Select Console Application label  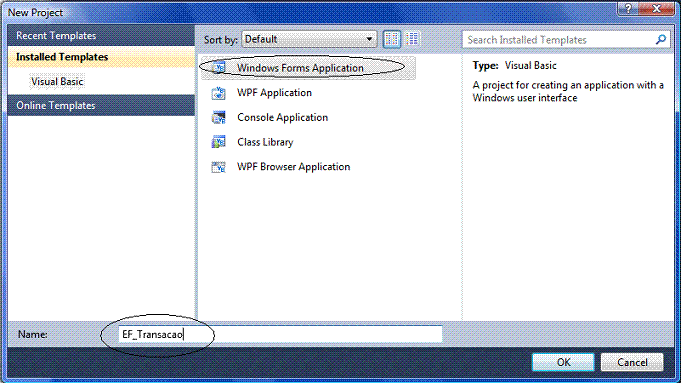point(282,118)
